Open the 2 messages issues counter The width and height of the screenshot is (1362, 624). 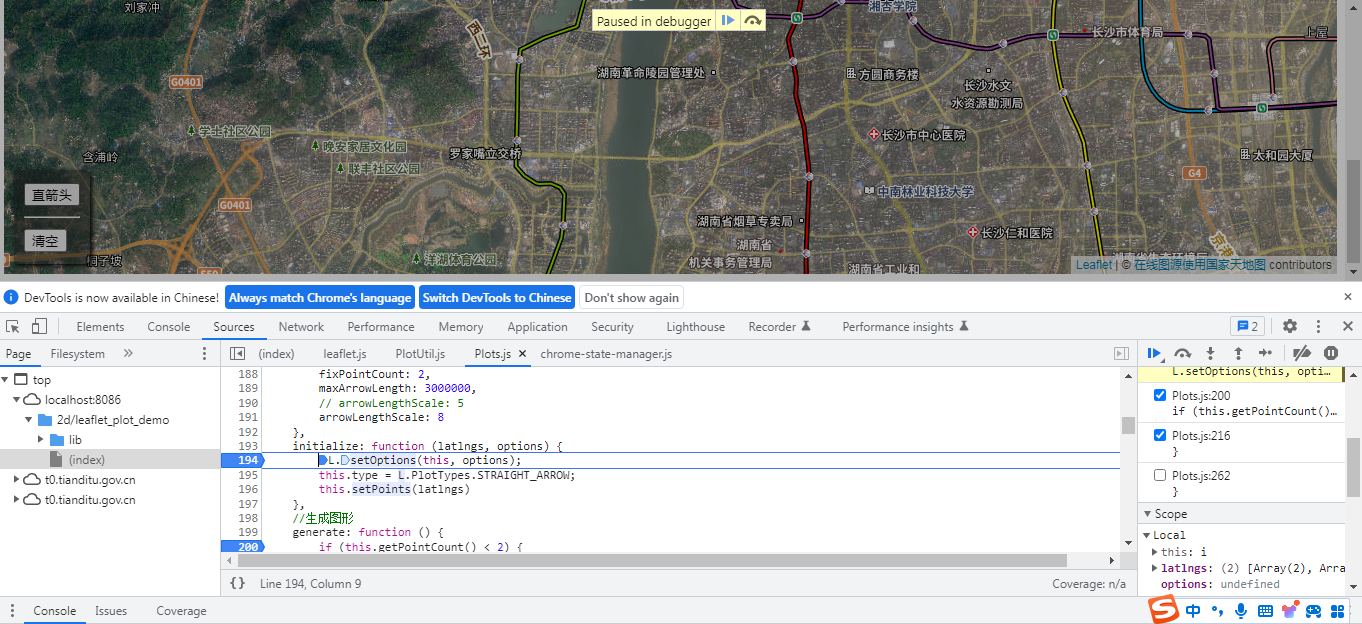1247,326
